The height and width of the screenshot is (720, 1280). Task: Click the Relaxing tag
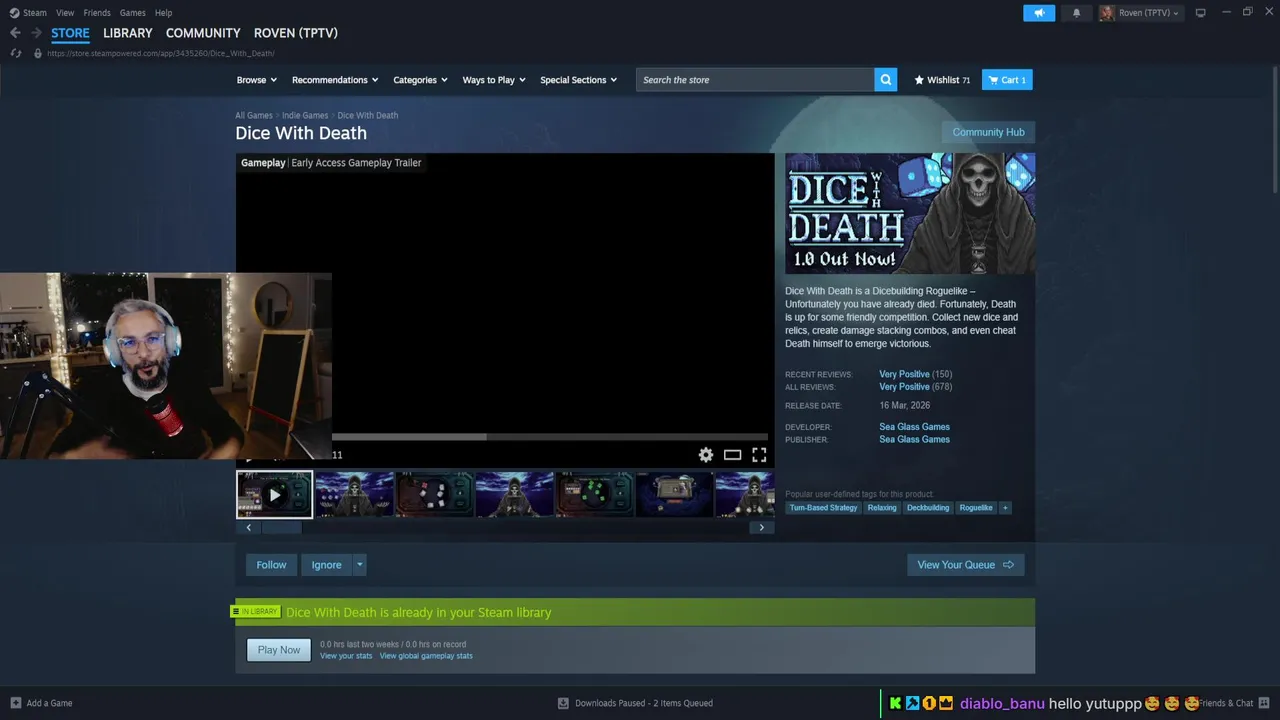(882, 508)
